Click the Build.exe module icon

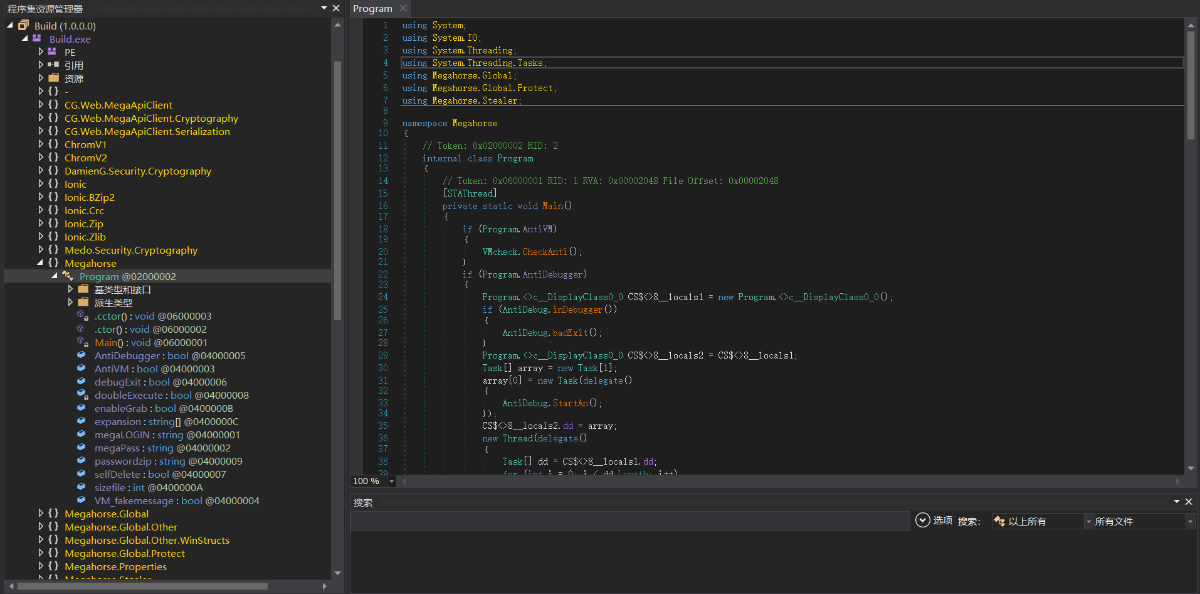click(37, 39)
